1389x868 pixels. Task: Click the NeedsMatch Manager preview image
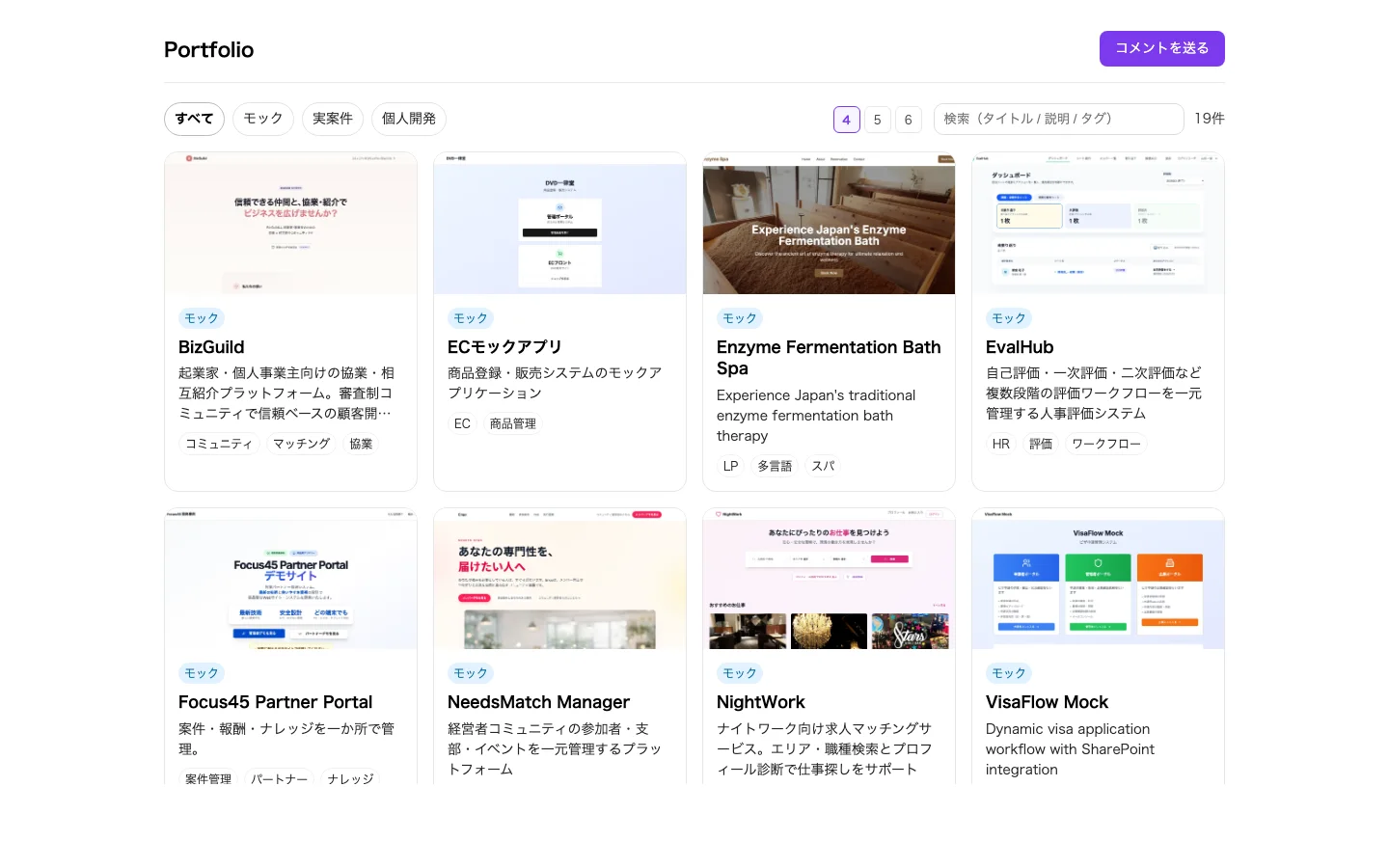[x=559, y=579]
